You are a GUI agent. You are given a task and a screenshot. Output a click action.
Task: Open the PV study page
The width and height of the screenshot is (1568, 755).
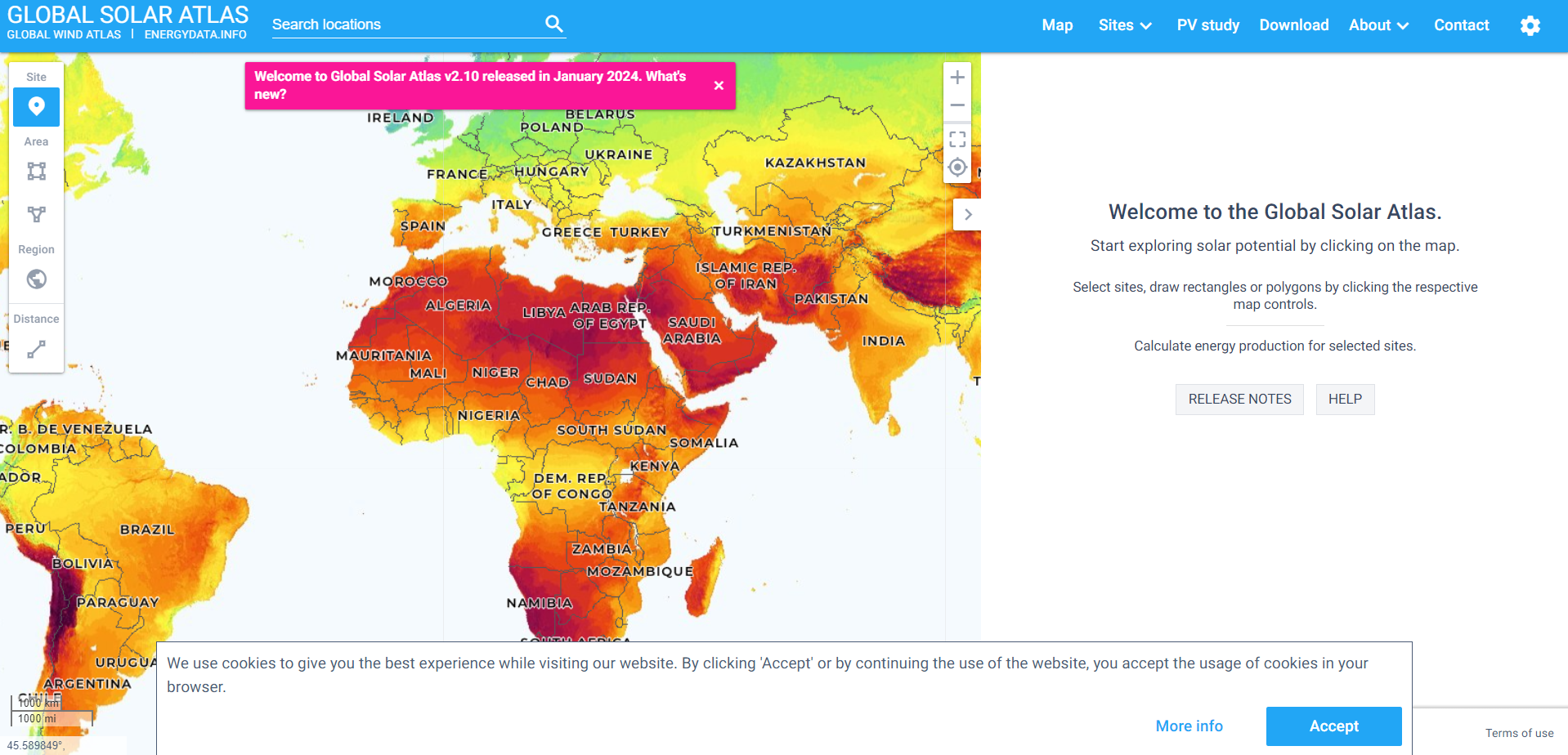tap(1207, 25)
